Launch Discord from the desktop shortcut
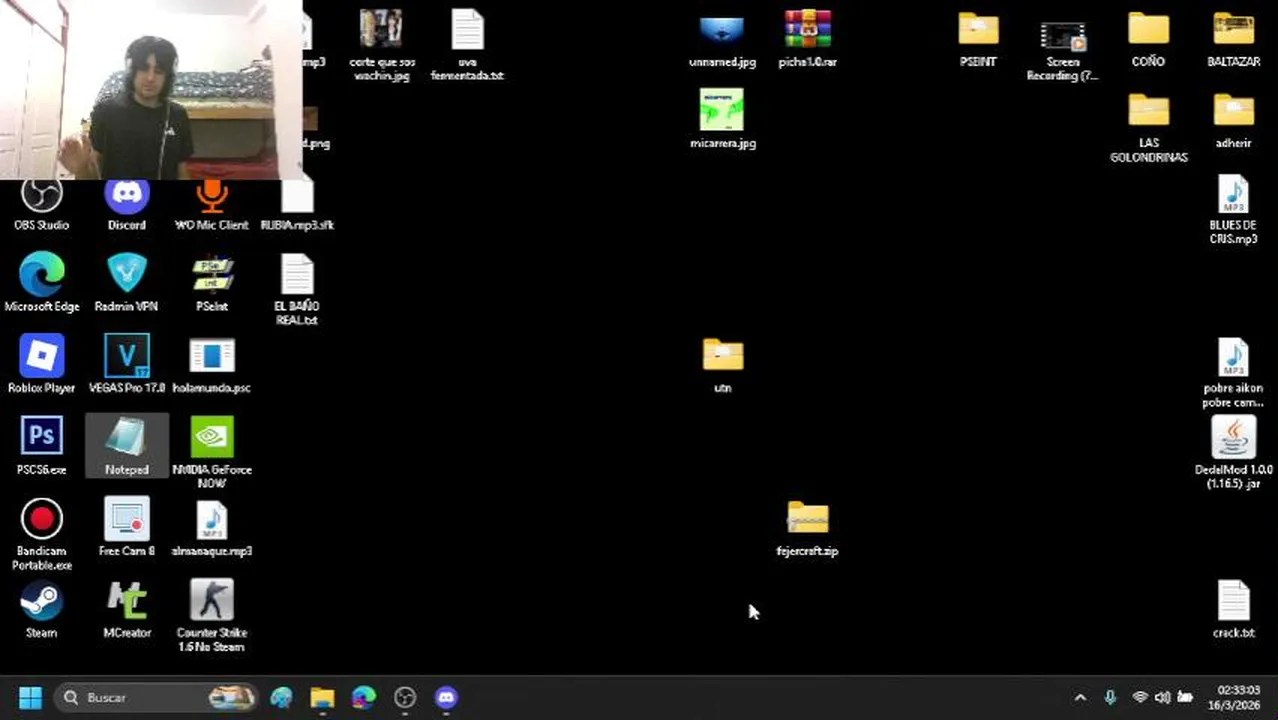The width and height of the screenshot is (1278, 720). click(x=126, y=205)
